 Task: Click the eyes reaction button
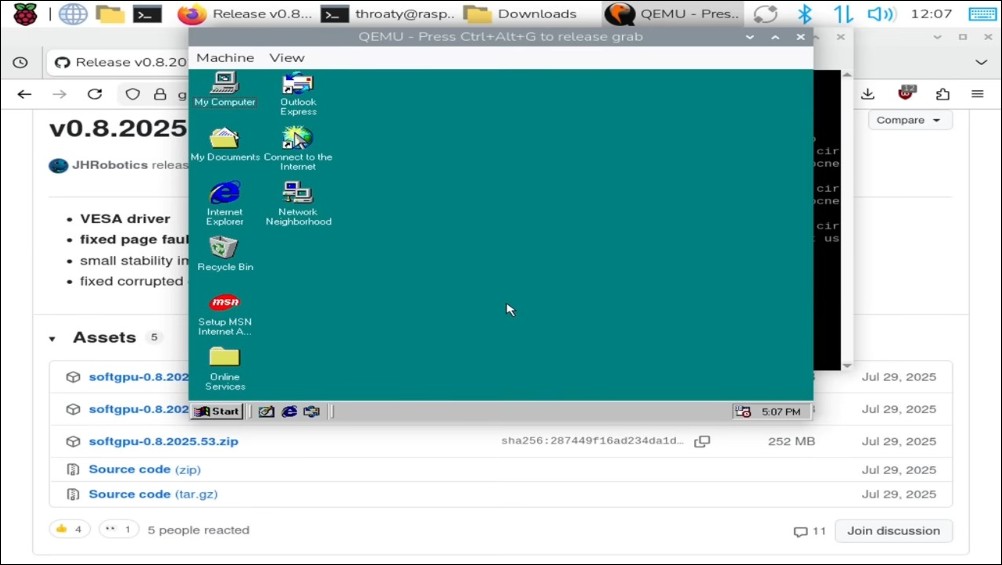(x=119, y=529)
